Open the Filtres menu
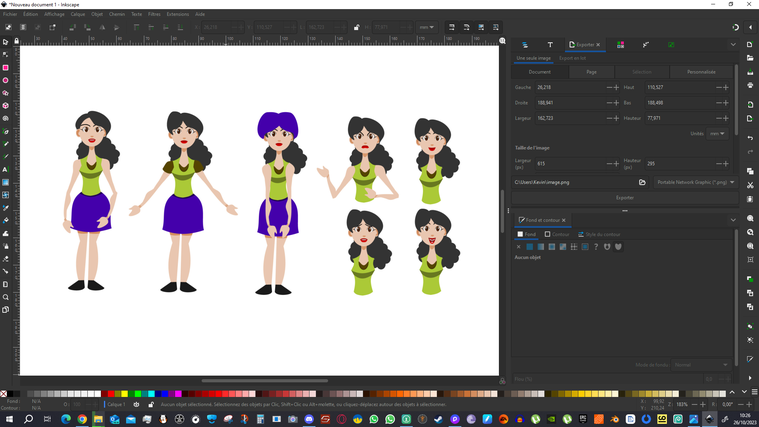 [154, 14]
